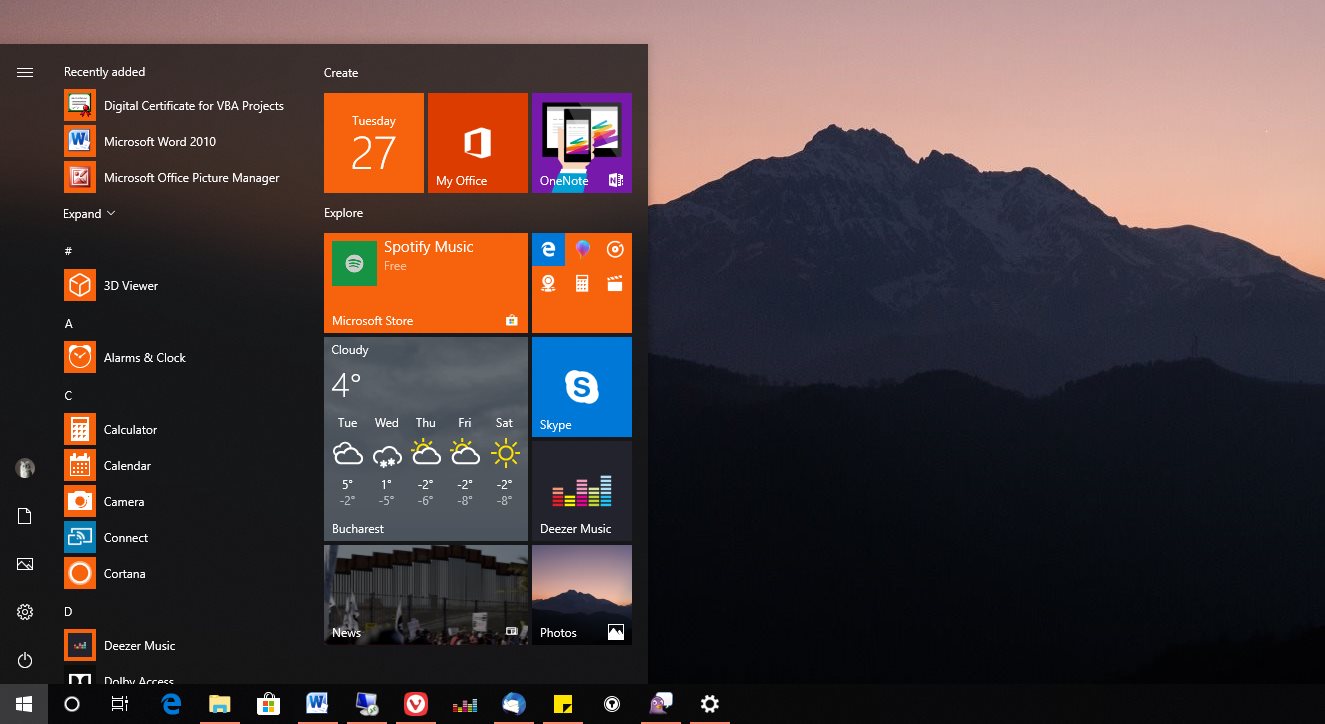Open account options via the profile picture

[x=24, y=467]
